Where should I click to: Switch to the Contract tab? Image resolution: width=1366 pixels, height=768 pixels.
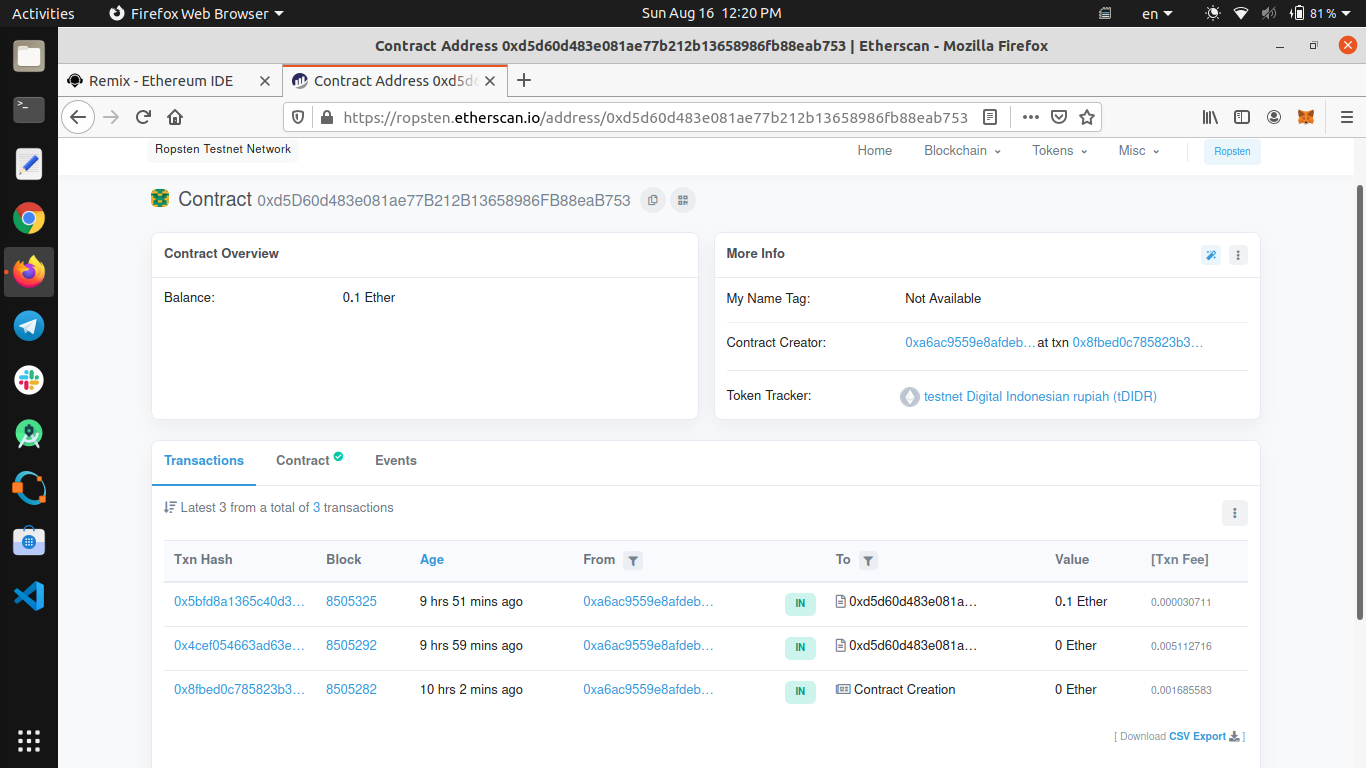pos(309,461)
